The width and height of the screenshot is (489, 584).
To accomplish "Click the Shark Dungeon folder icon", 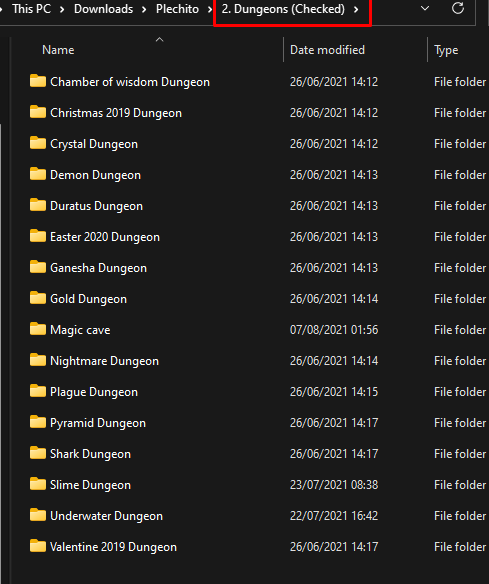I will (x=38, y=453).
